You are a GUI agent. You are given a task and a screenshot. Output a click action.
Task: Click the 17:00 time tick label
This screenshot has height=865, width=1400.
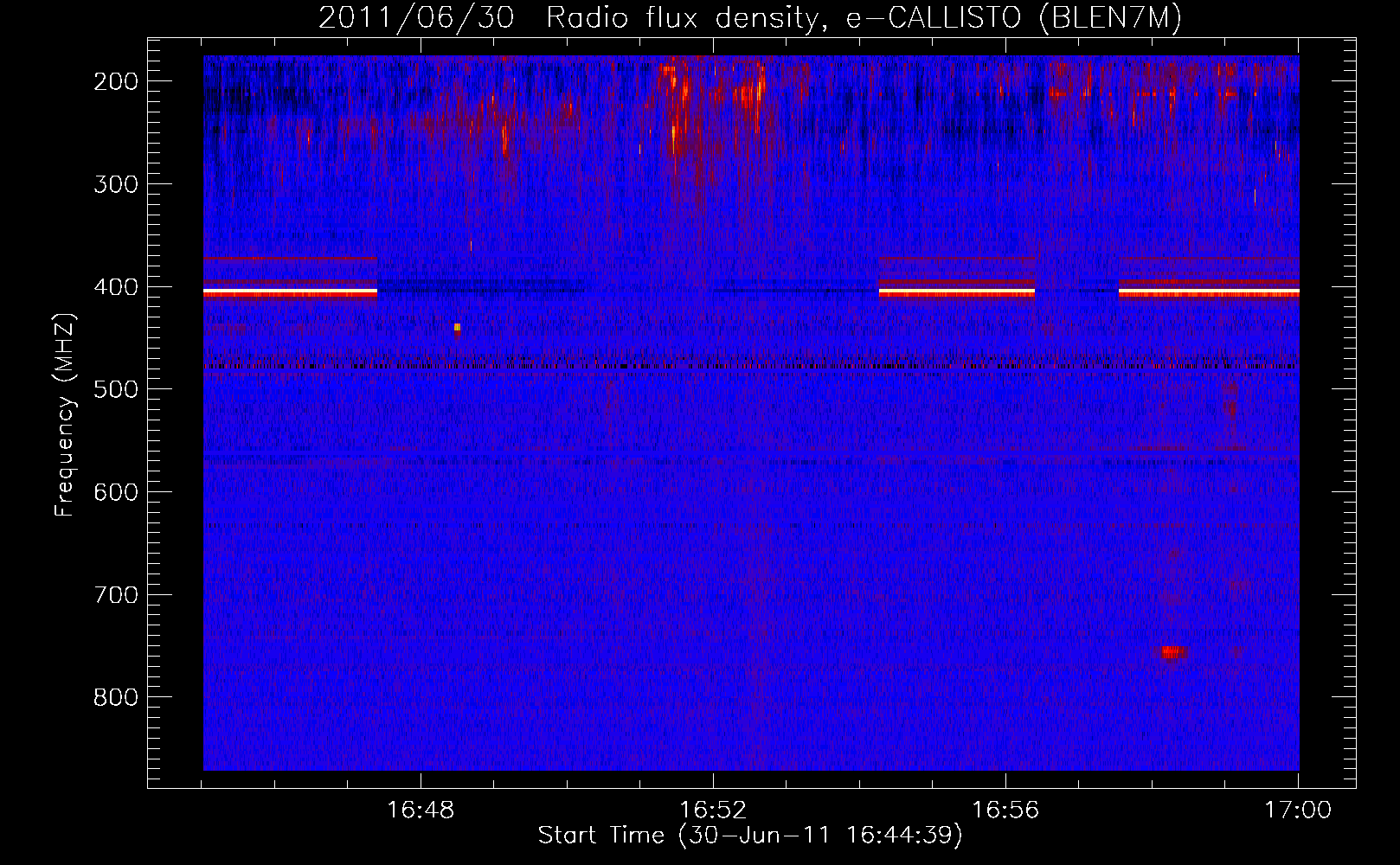[x=1298, y=811]
